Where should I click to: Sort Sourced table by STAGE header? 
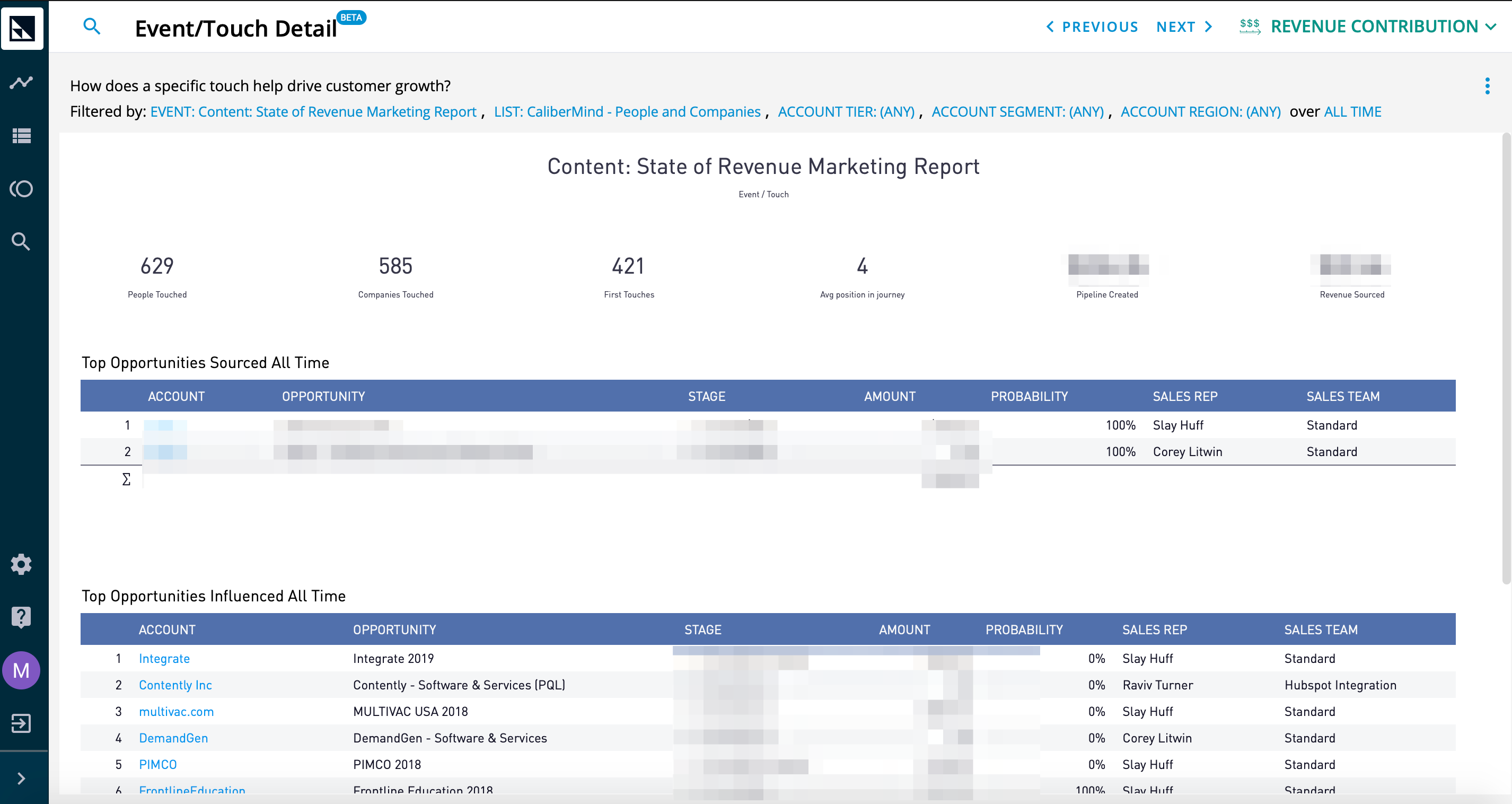[707, 396]
